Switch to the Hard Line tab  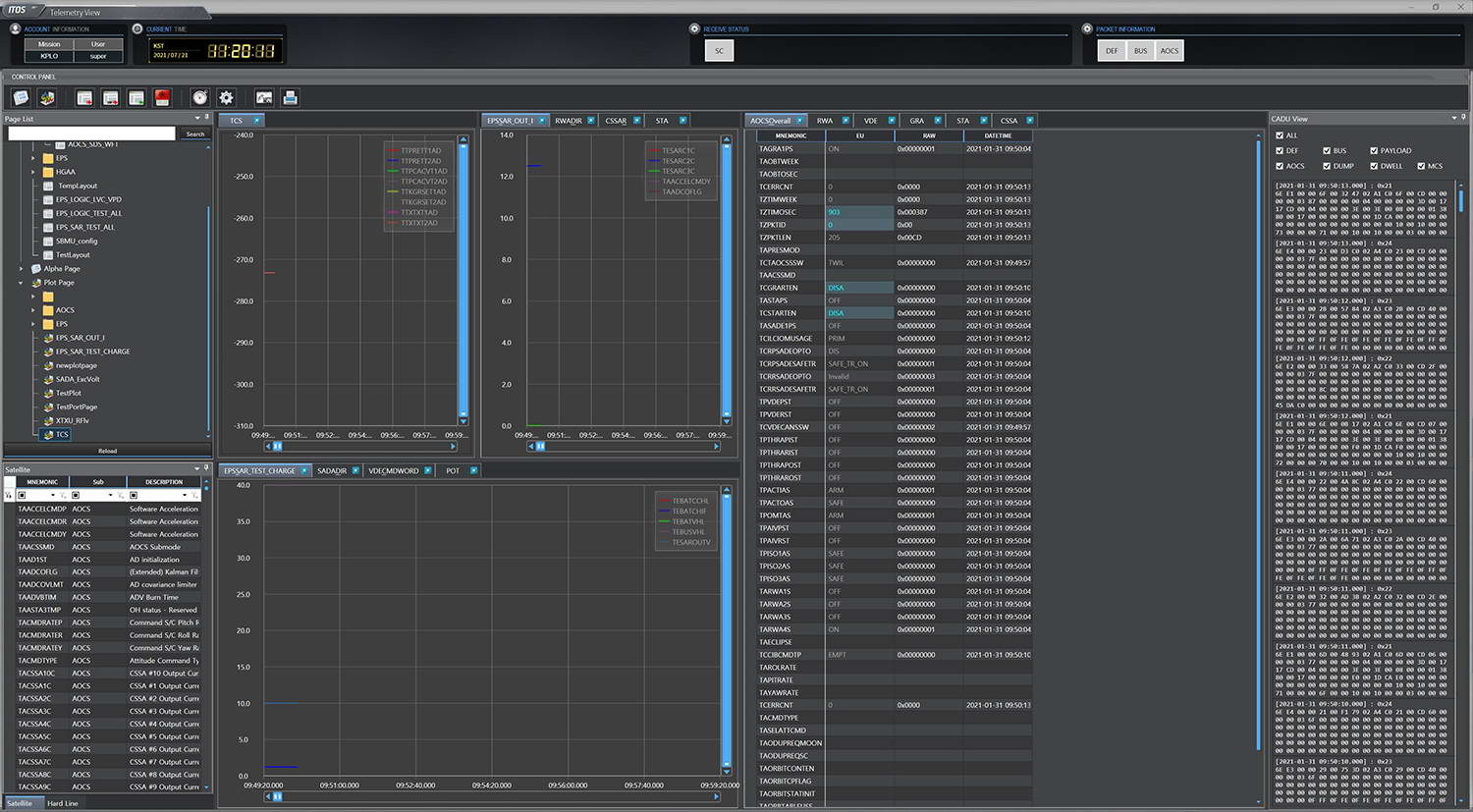63,803
